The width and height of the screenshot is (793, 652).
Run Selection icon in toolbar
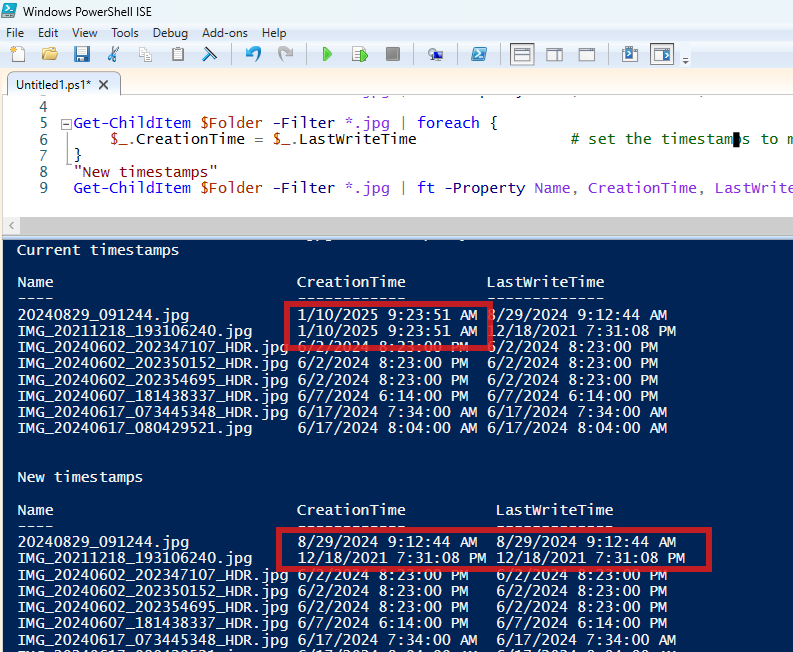(360, 54)
